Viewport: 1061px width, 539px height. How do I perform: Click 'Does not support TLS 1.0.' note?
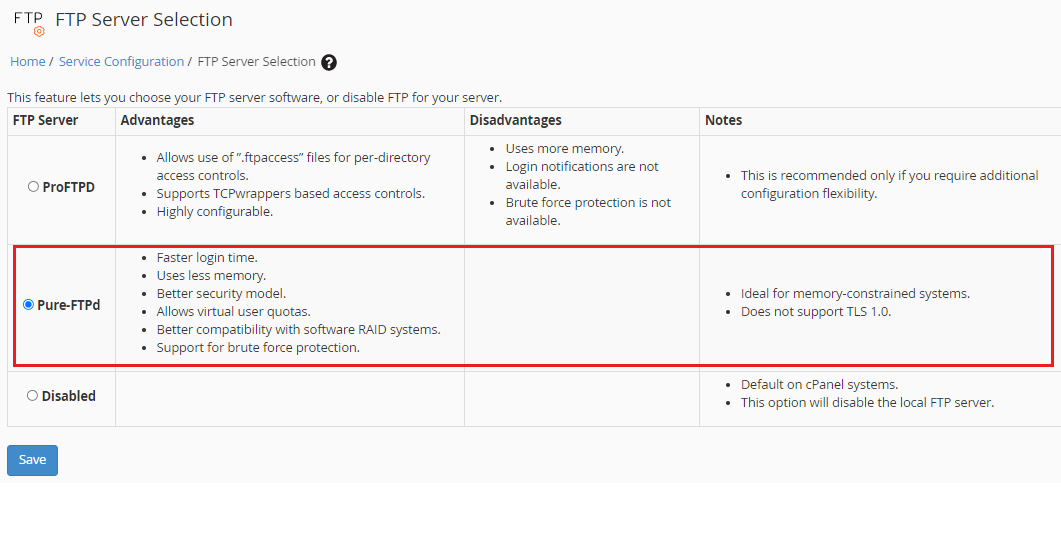pos(815,311)
